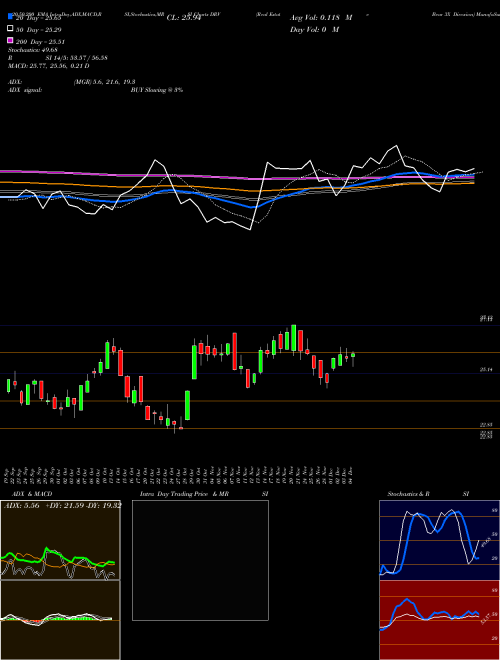Click the 'Stochastics: 49.68' reading
This screenshot has width=500, height=660.
[x=32, y=50]
